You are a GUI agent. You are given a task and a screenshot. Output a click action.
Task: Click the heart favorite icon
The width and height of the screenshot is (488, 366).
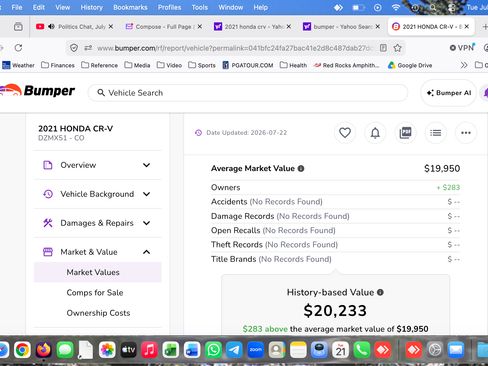click(345, 133)
